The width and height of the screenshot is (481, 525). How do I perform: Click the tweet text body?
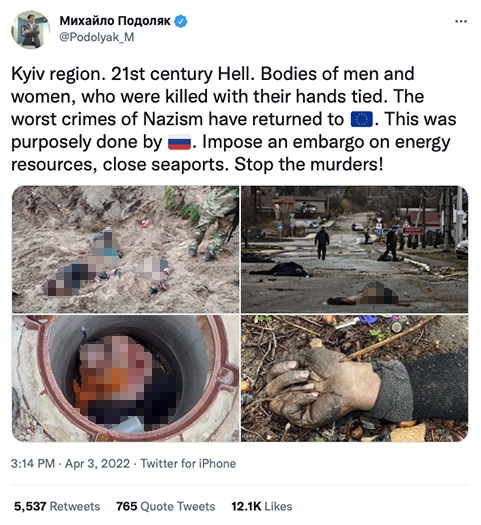click(x=234, y=120)
